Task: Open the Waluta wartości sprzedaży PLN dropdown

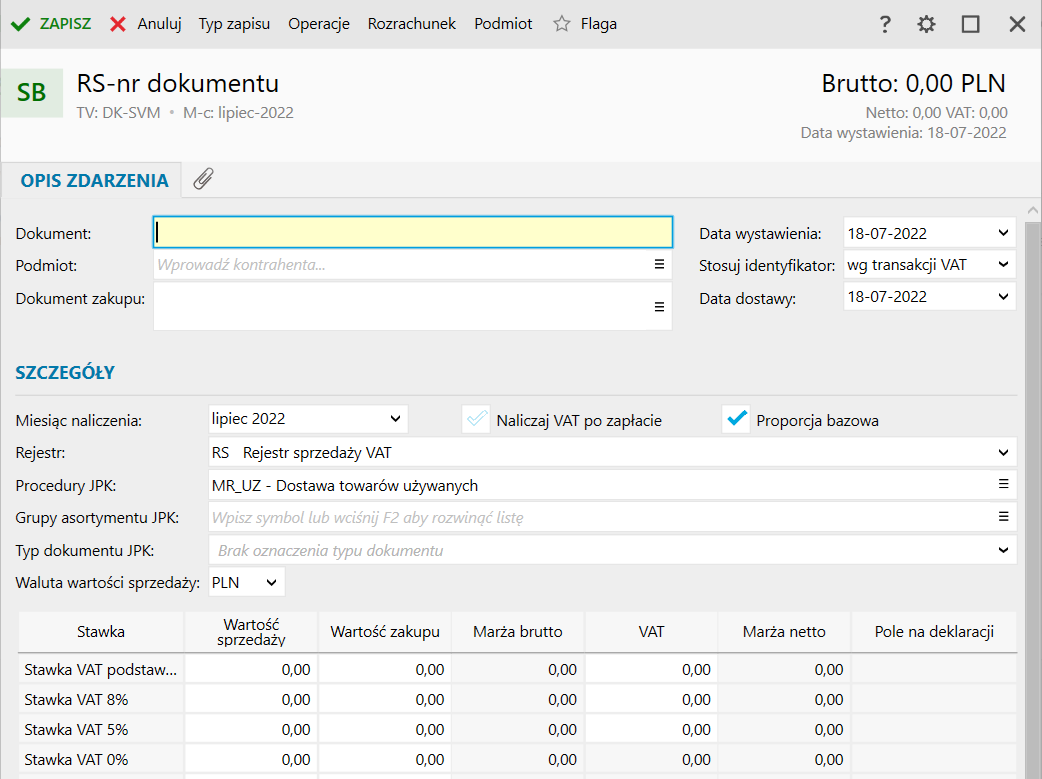Action: coord(271,582)
